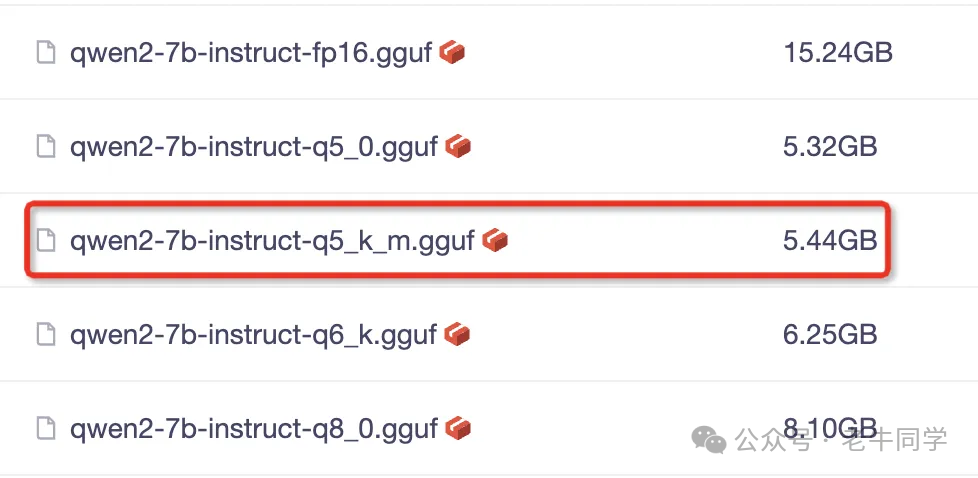Open the qwen2-7b-instruct-q5_0.gguf file link
The height and width of the screenshot is (478, 978).
(x=254, y=148)
